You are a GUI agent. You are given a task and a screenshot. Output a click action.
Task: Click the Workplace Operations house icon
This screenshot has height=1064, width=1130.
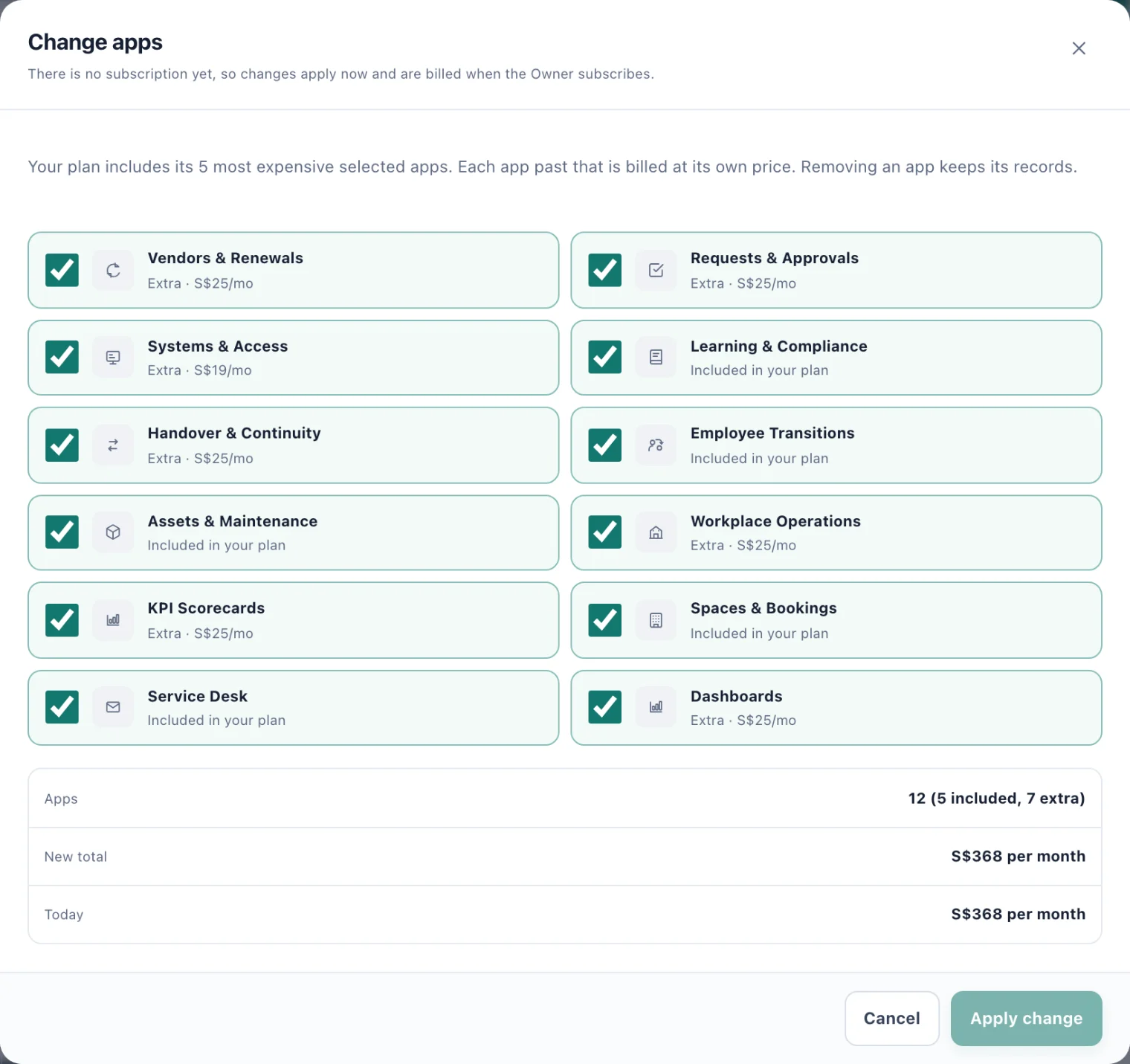click(656, 532)
